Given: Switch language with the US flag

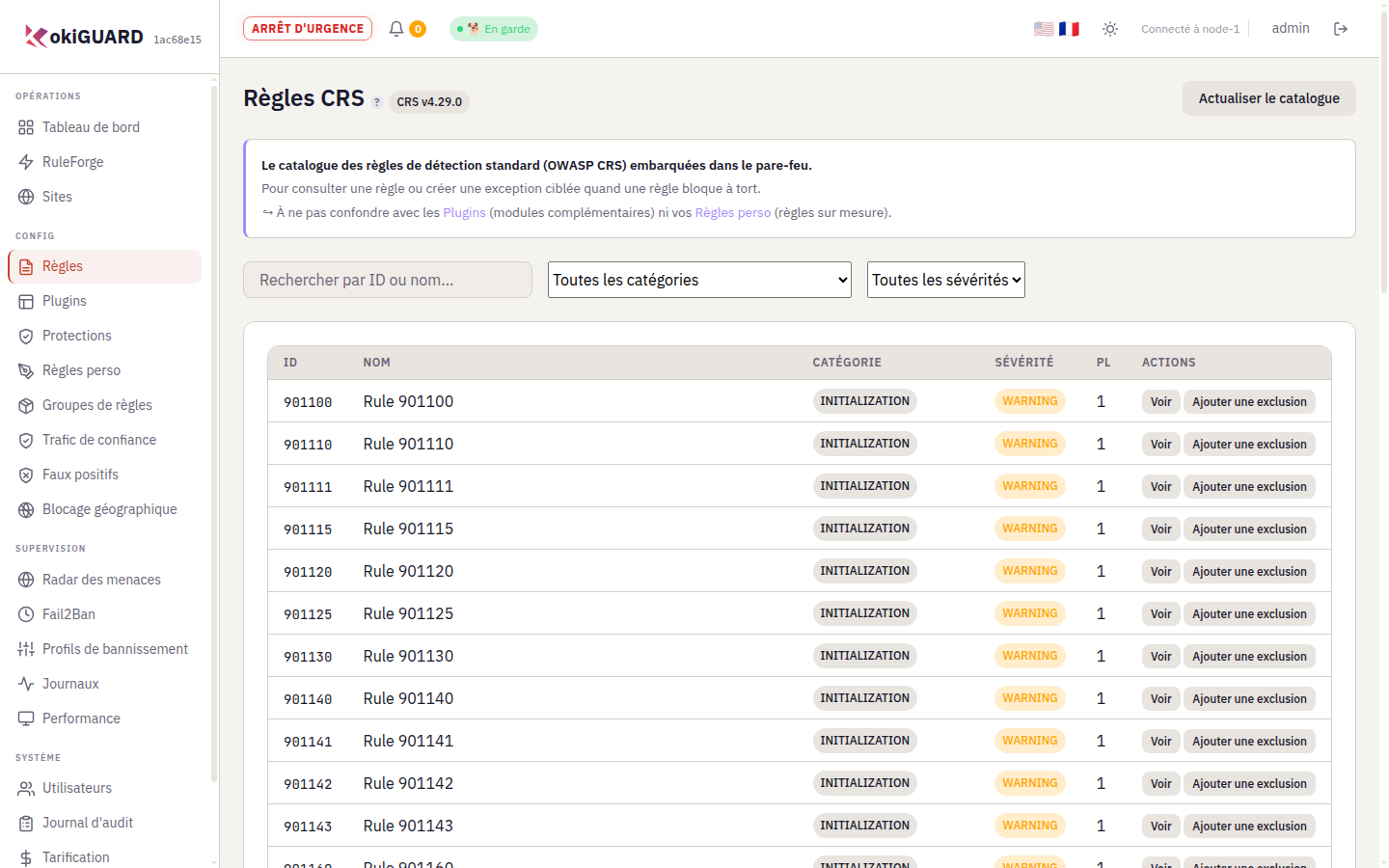Looking at the screenshot, I should tap(1044, 29).
